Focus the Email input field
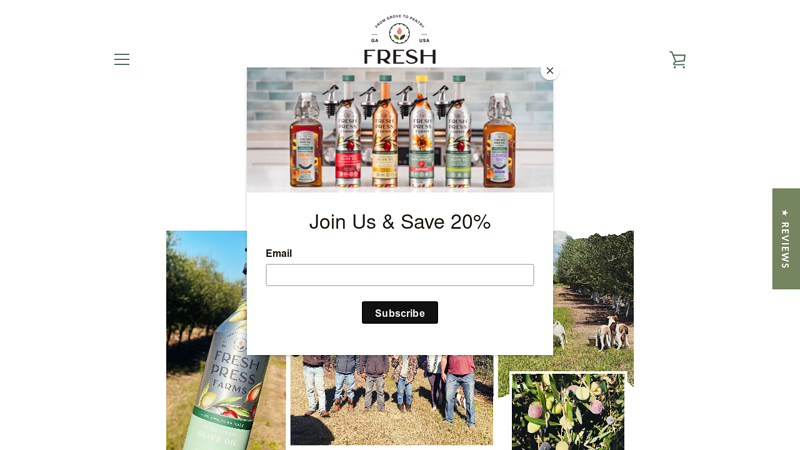 click(399, 275)
